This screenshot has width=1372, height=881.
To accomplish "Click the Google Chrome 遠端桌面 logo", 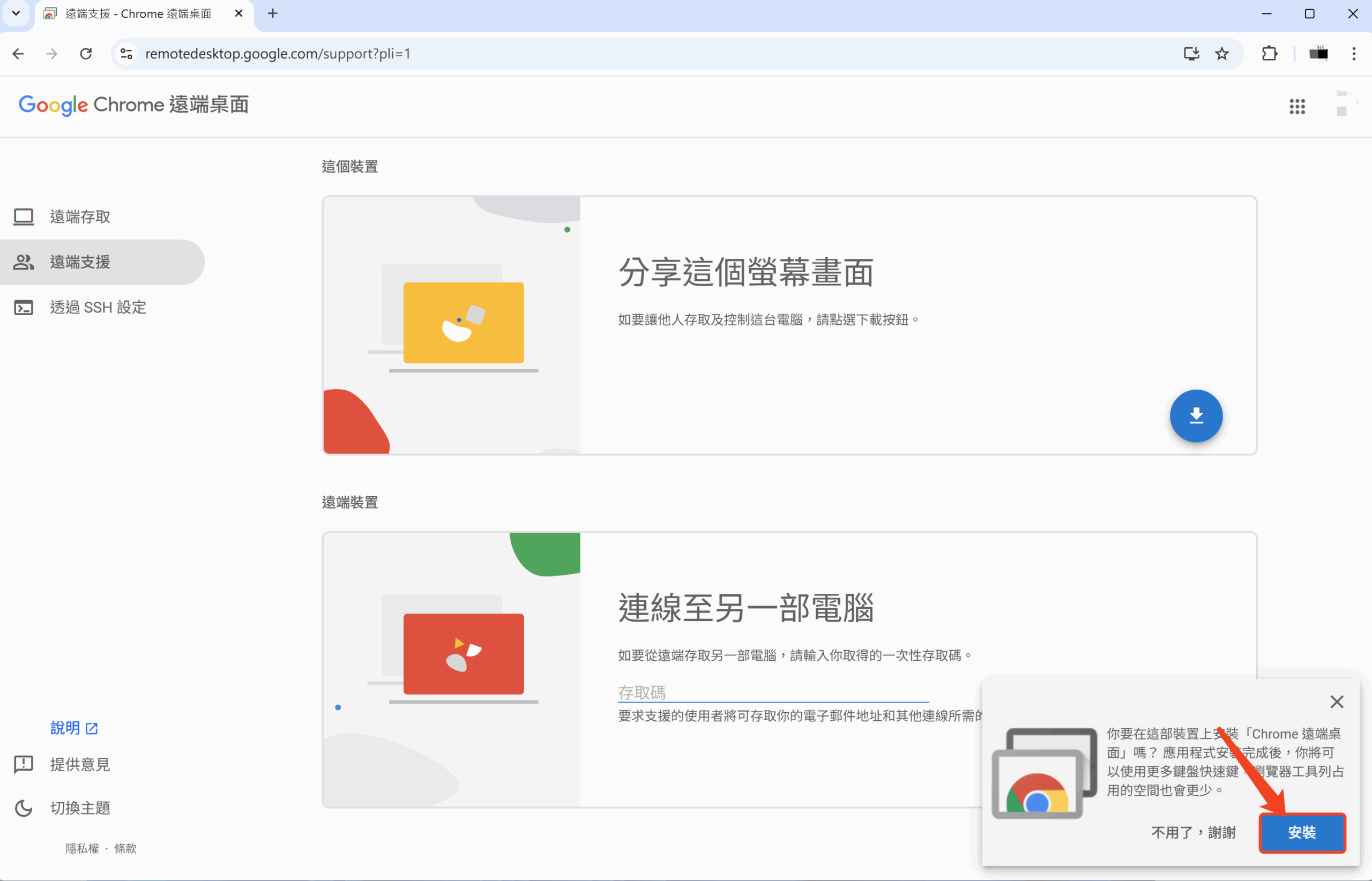I will [133, 104].
